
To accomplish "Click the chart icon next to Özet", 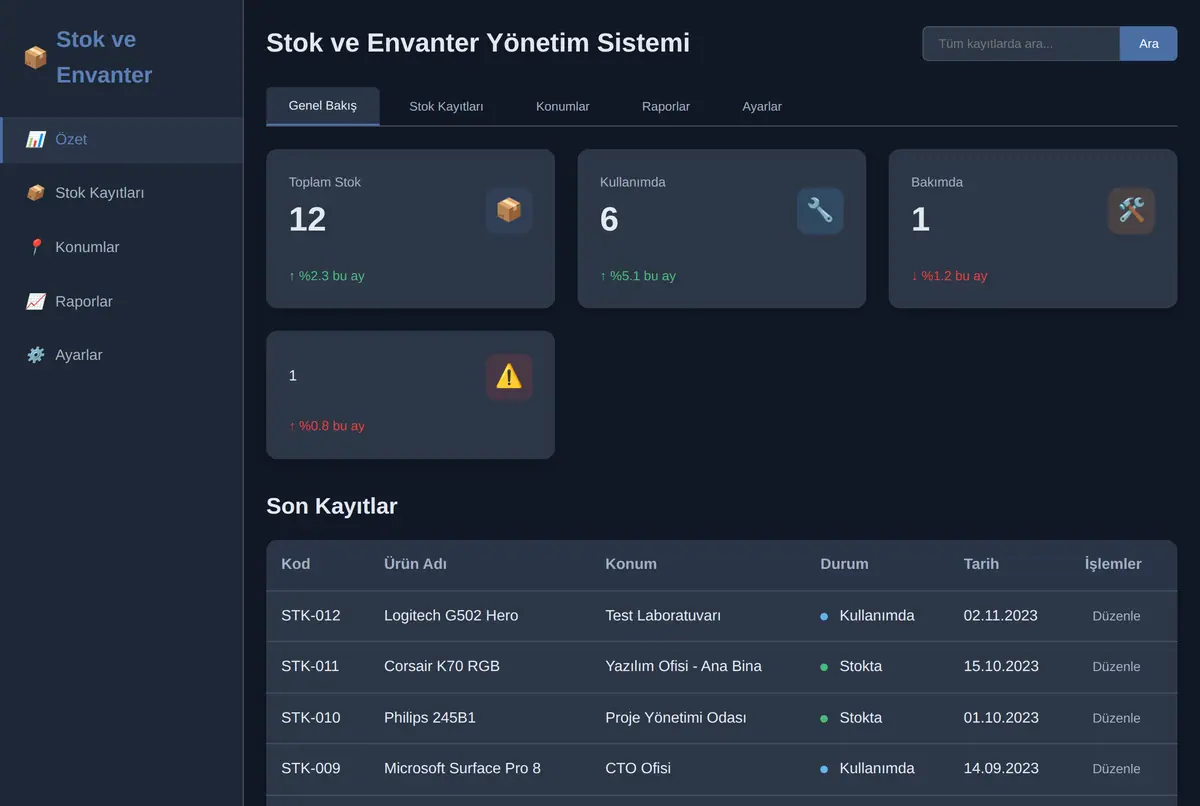I will pyautogui.click(x=35, y=140).
